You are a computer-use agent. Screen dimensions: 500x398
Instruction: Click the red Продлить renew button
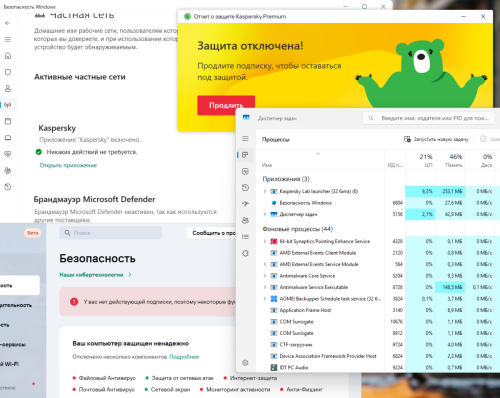[x=226, y=105]
